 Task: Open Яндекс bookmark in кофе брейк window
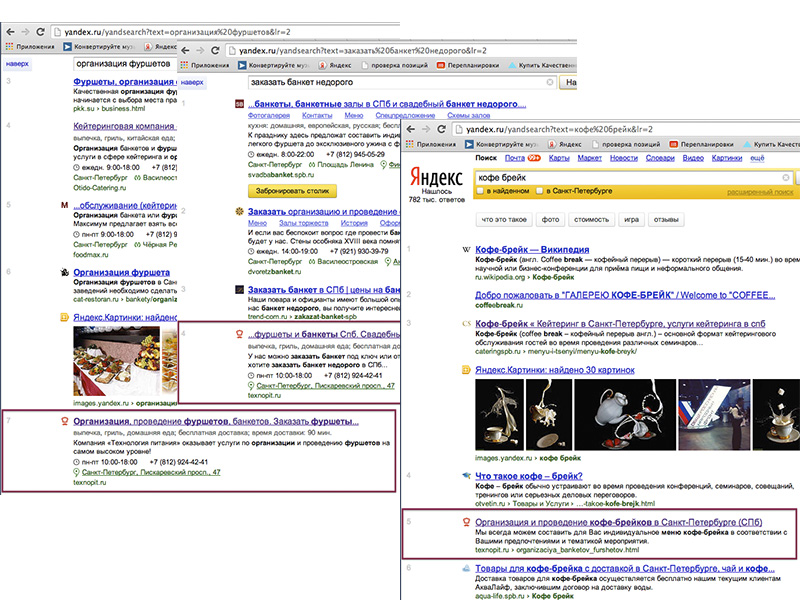566,144
